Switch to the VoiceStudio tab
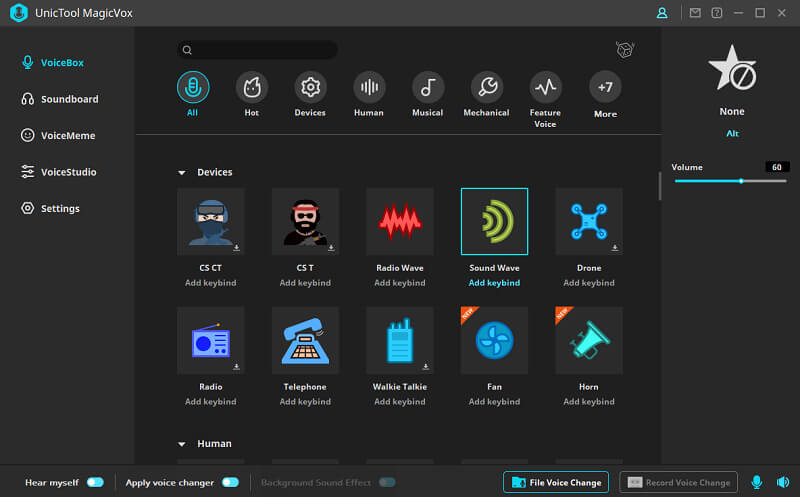 coord(68,172)
